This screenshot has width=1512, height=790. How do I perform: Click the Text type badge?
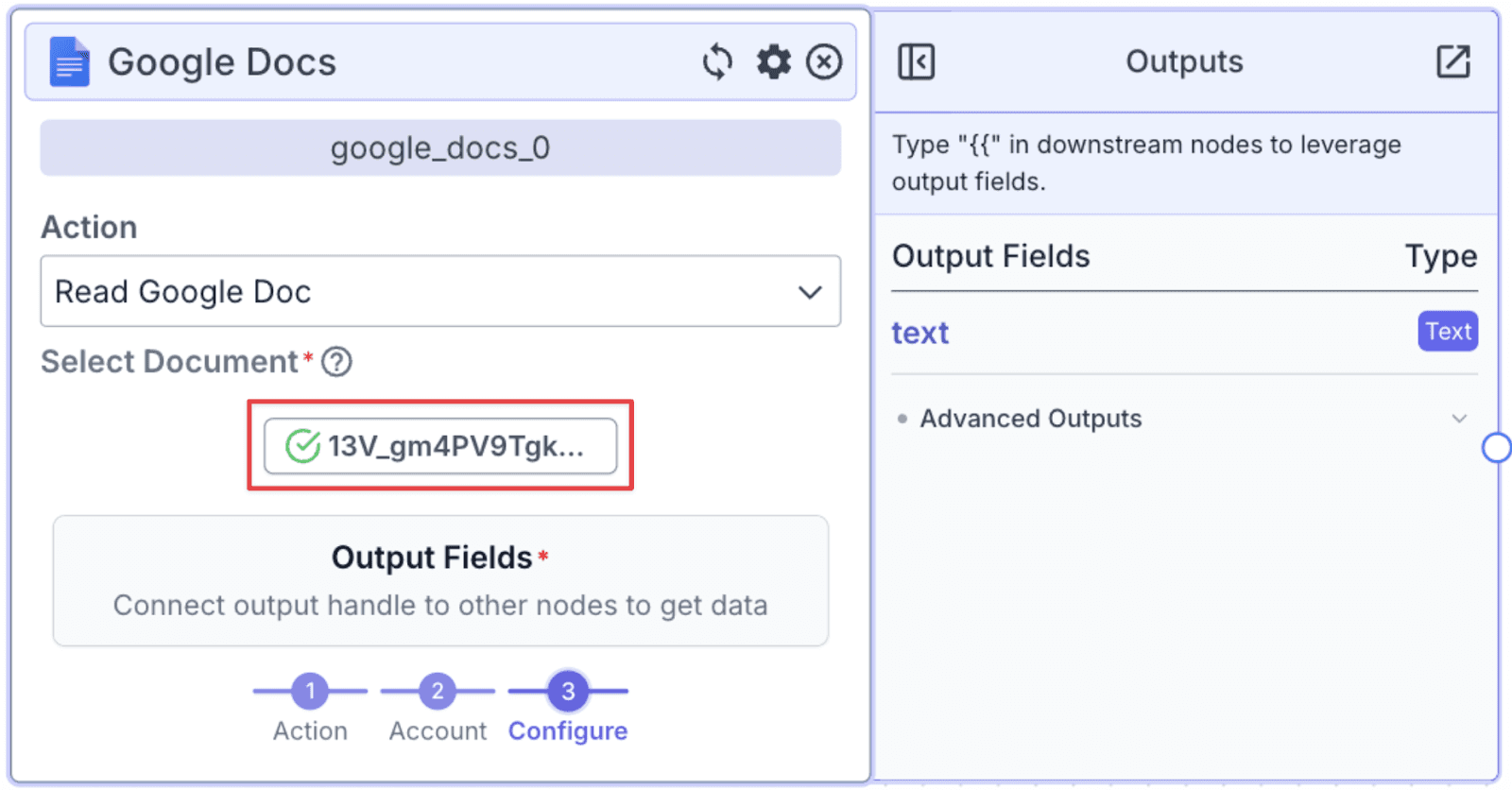coord(1448,332)
